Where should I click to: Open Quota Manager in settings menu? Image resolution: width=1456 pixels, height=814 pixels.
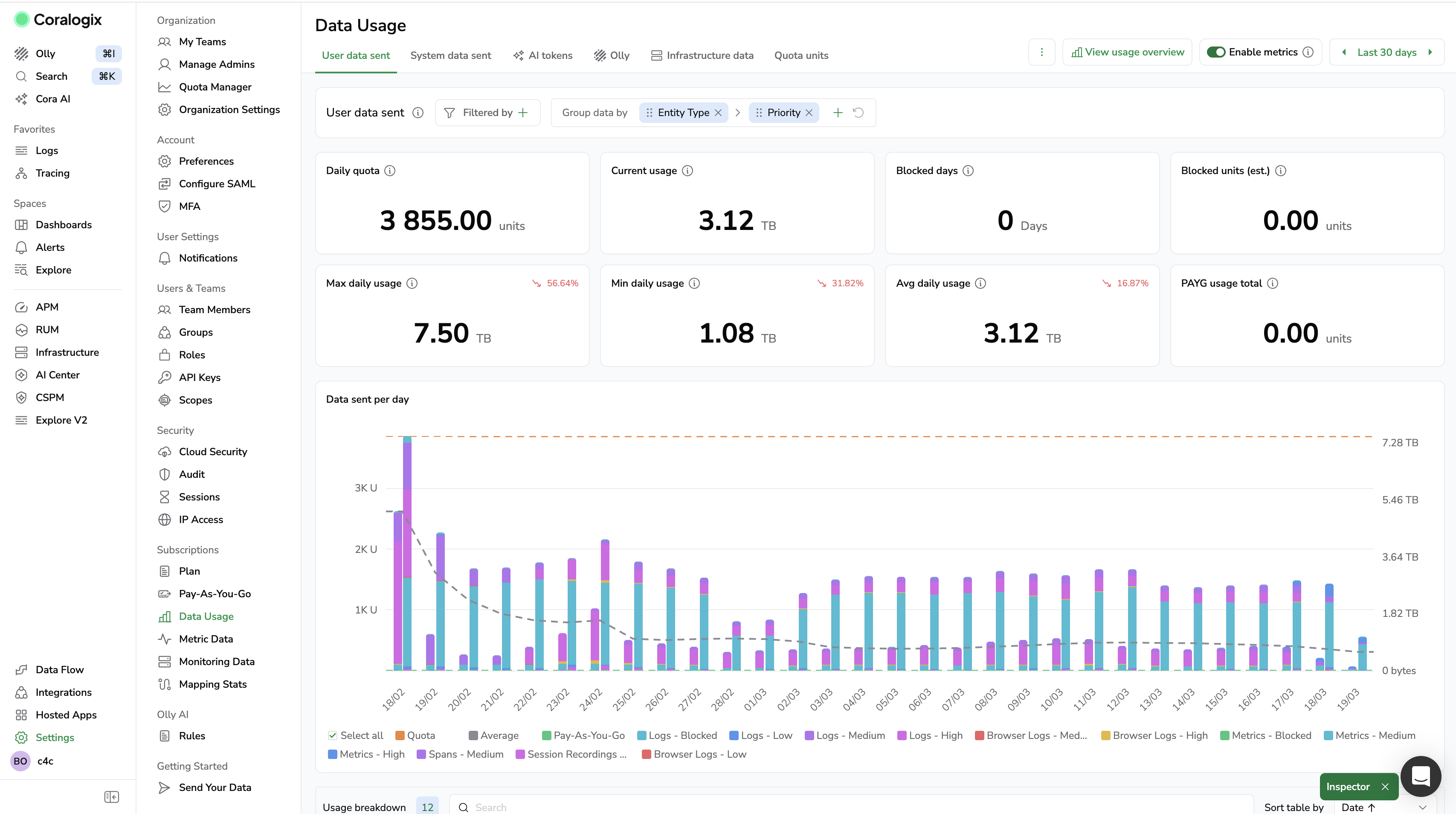[x=215, y=87]
